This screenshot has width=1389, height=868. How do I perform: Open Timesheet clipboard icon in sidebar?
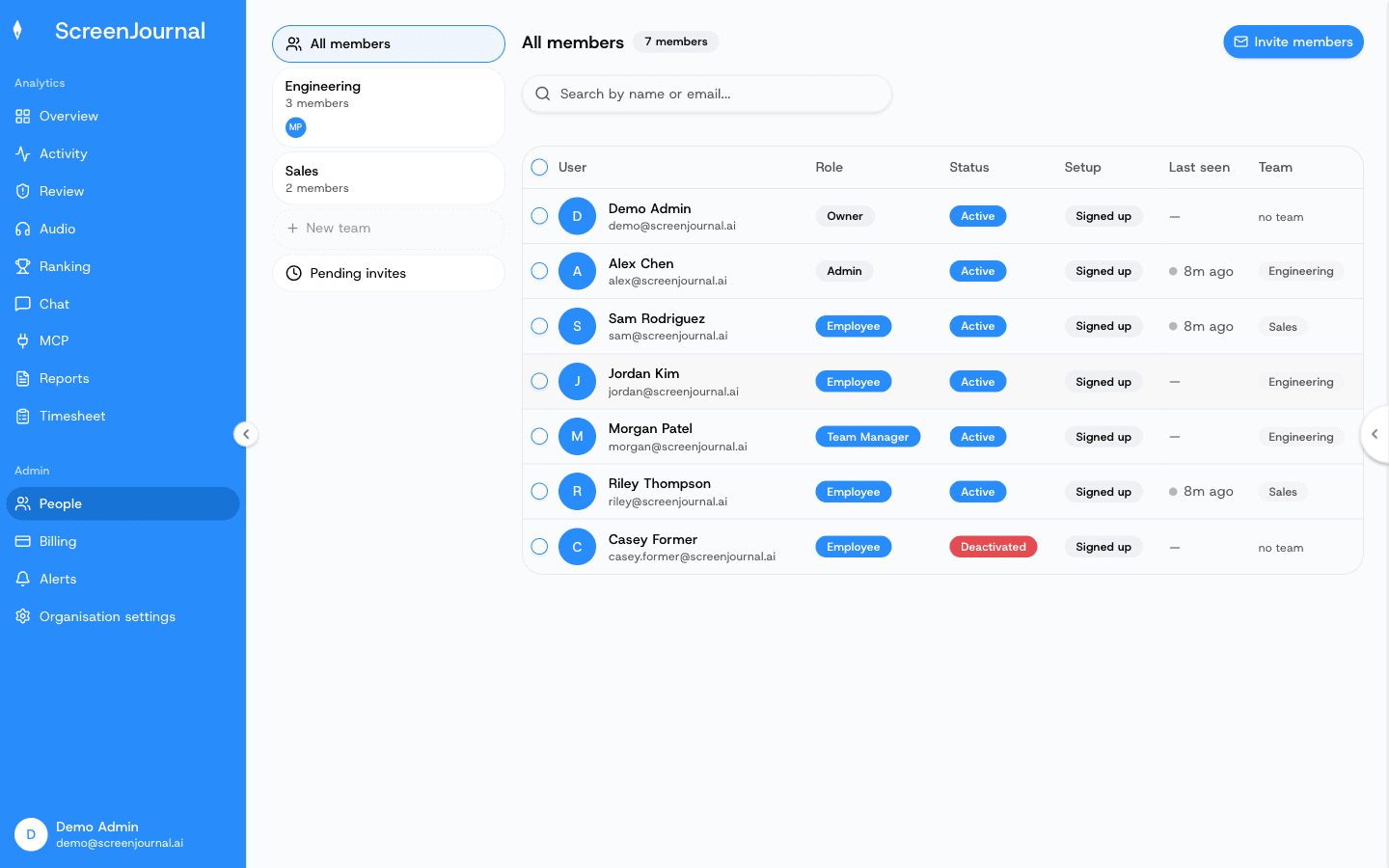coord(23,416)
